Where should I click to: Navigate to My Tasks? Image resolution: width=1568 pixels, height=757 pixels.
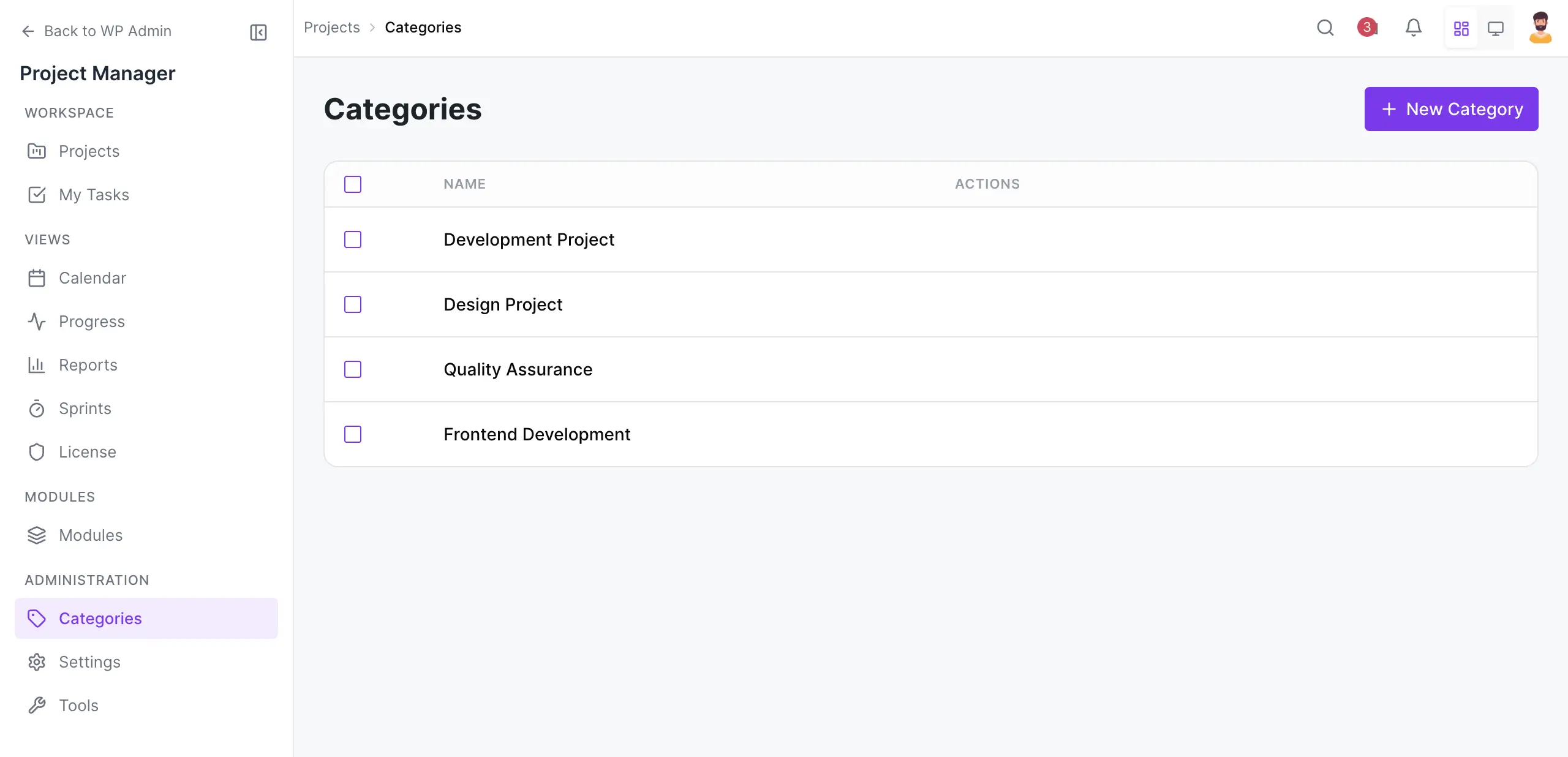tap(94, 195)
